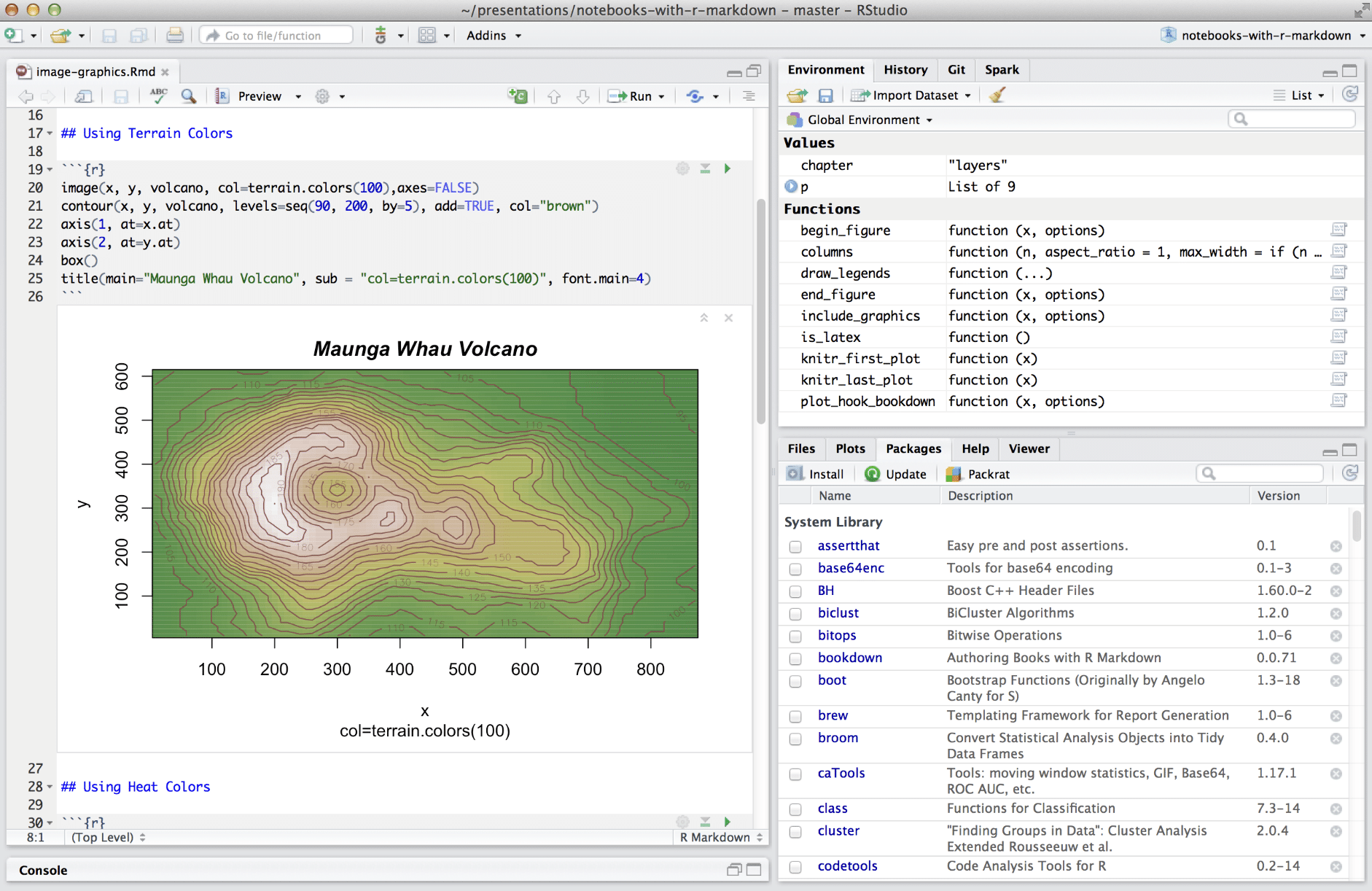Refresh the Packages list
Image resolution: width=1372 pixels, height=891 pixels.
[1350, 473]
